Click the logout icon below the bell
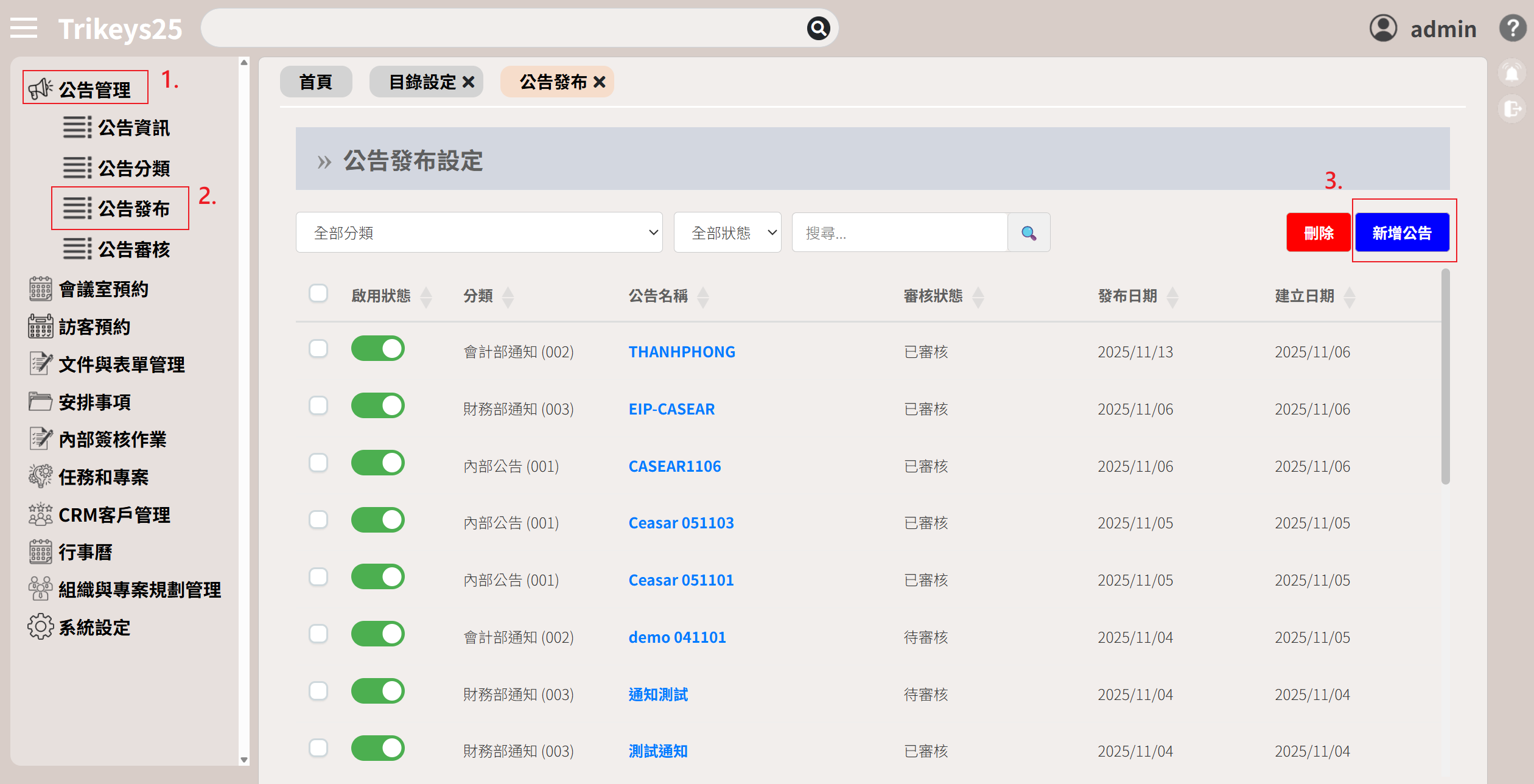This screenshot has width=1534, height=784. coord(1511,110)
